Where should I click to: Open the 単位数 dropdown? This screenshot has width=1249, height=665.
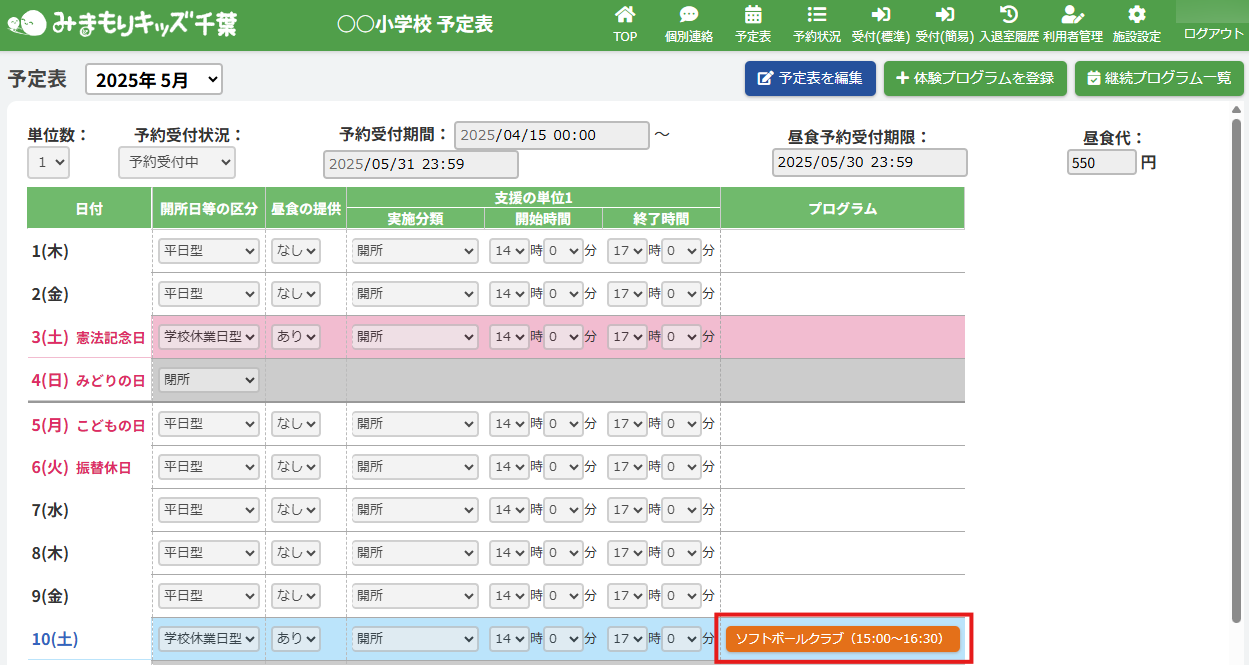tap(48, 162)
